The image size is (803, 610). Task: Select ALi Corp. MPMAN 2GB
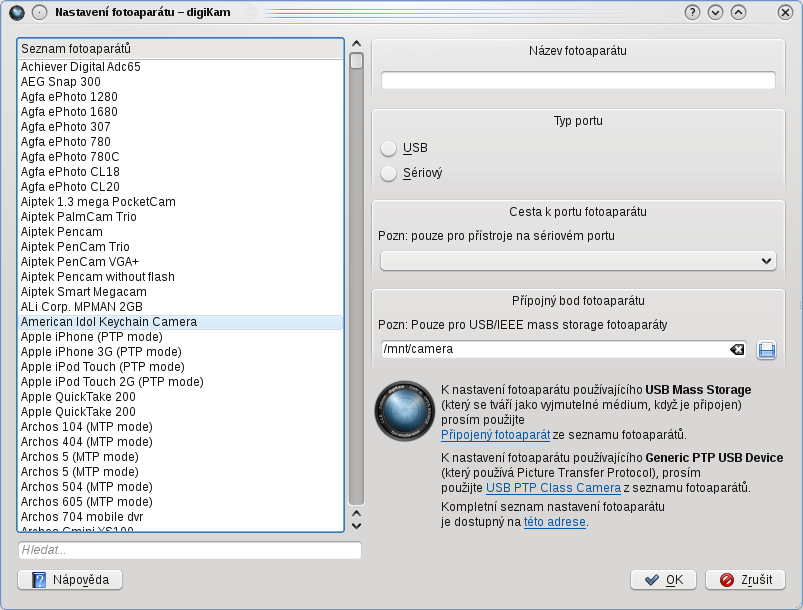click(180, 307)
